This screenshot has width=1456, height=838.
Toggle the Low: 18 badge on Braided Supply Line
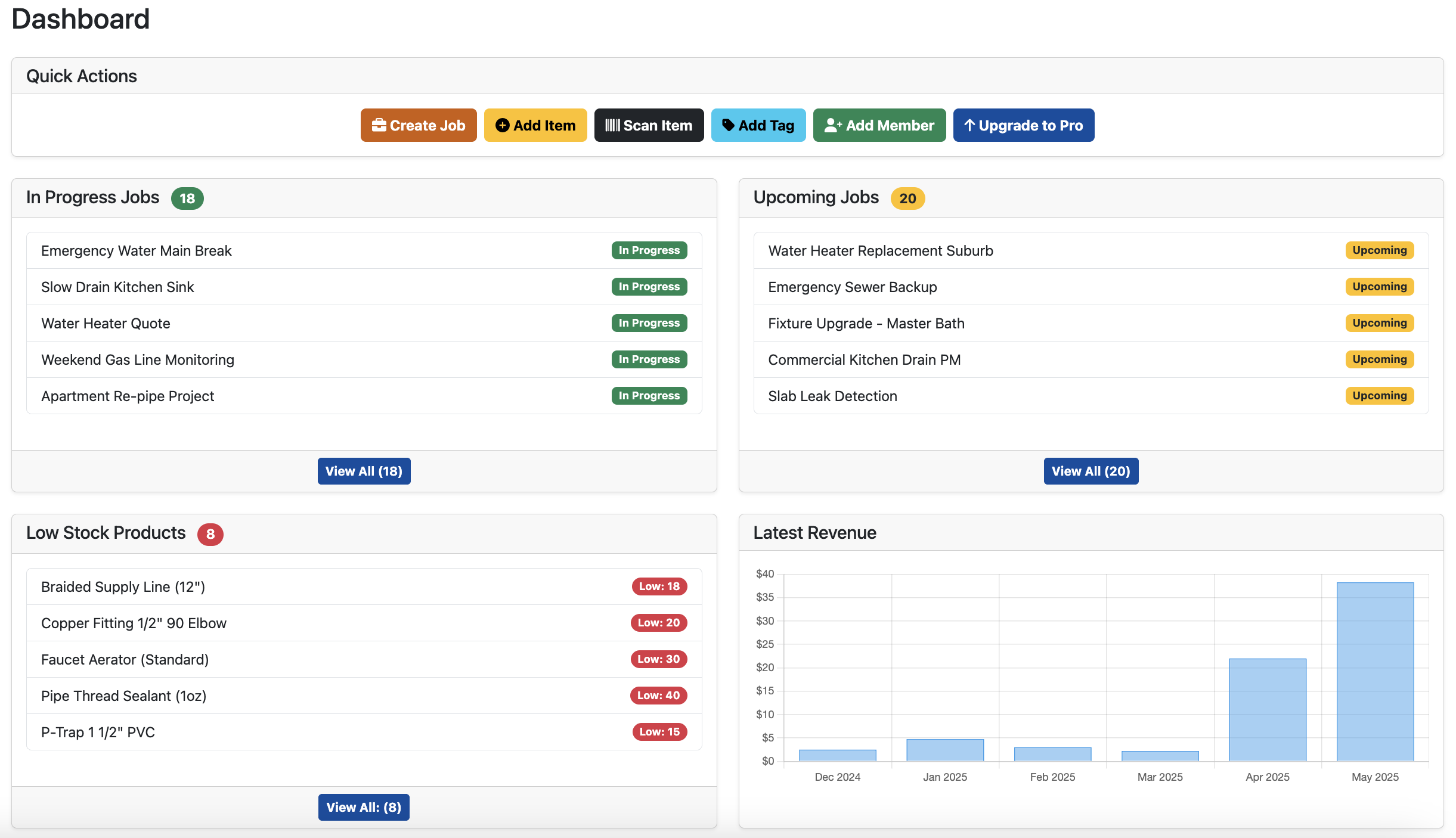pyautogui.click(x=659, y=586)
